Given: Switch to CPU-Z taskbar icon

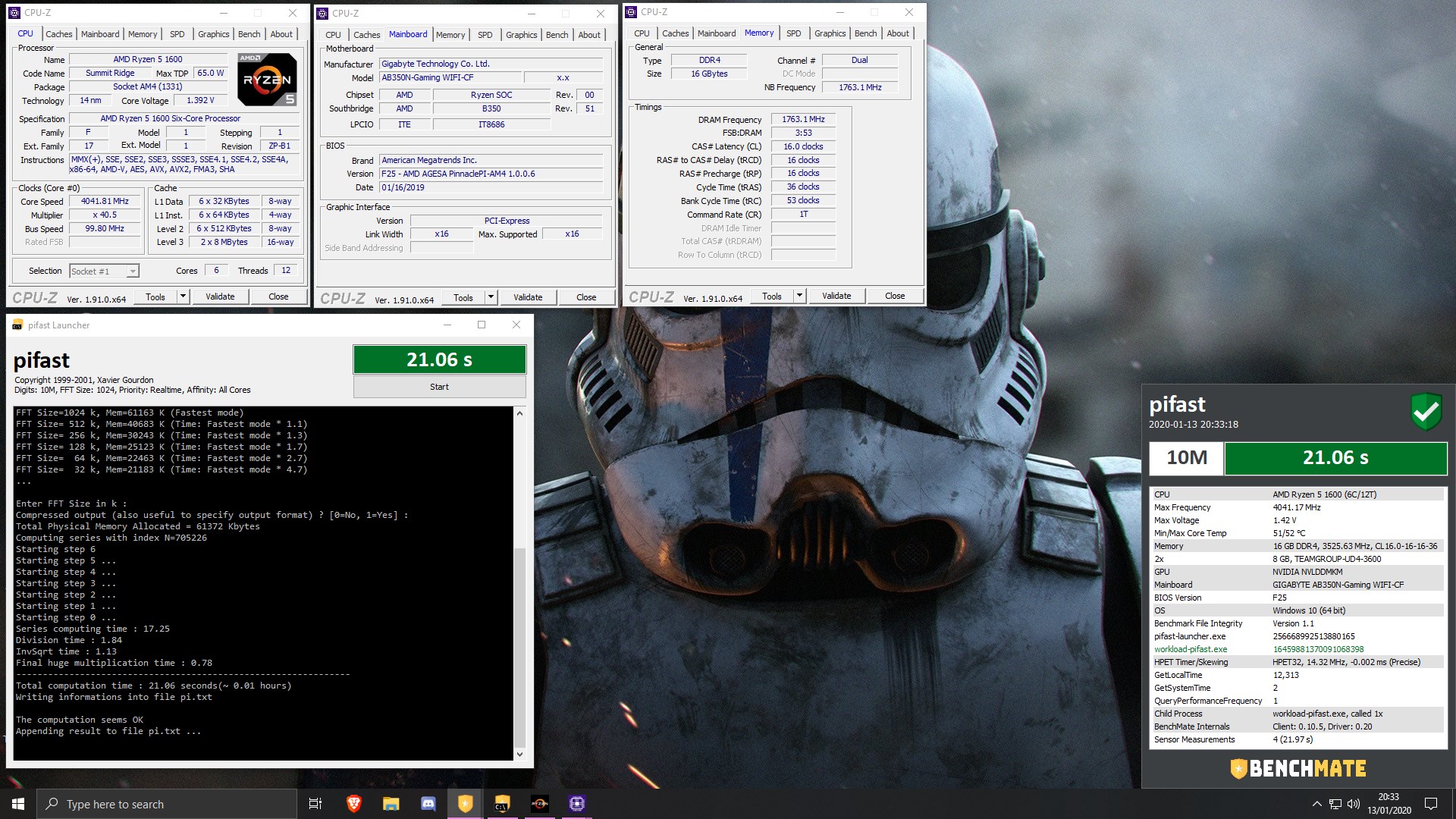Looking at the screenshot, I should point(576,804).
